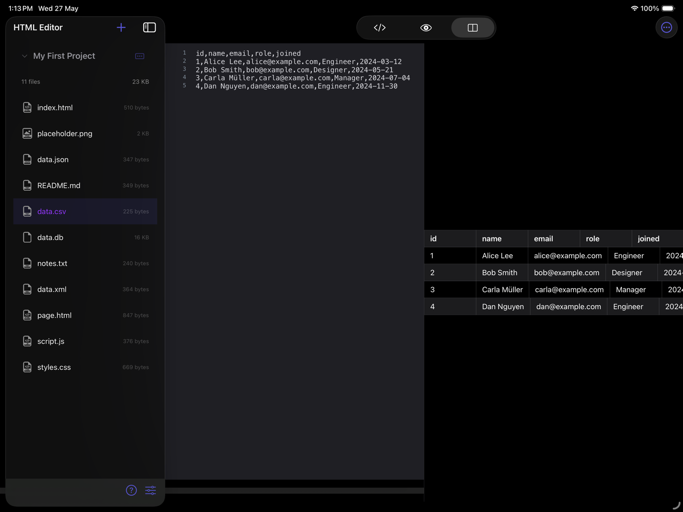The height and width of the screenshot is (512, 683).
Task: Click the notes.txt file icon
Action: pyautogui.click(x=27, y=263)
